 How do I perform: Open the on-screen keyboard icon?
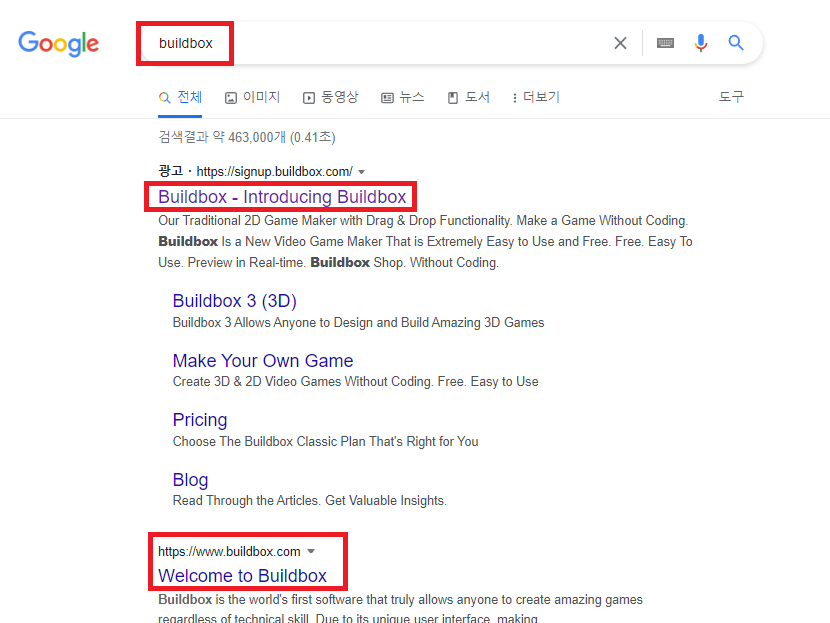(x=665, y=43)
